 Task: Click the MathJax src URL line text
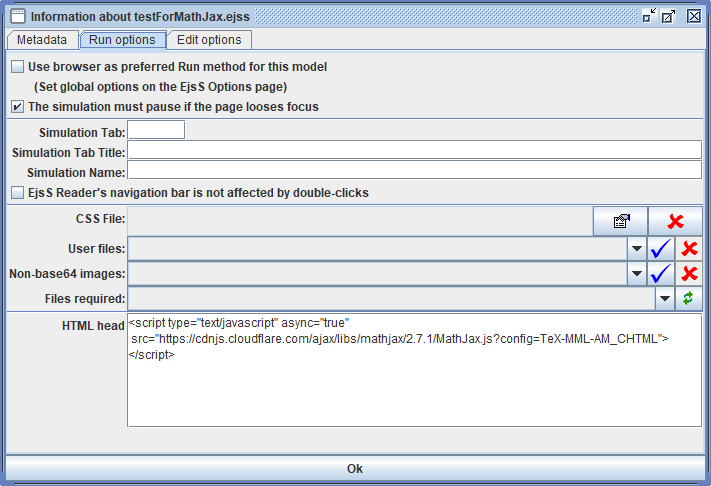(x=399, y=339)
